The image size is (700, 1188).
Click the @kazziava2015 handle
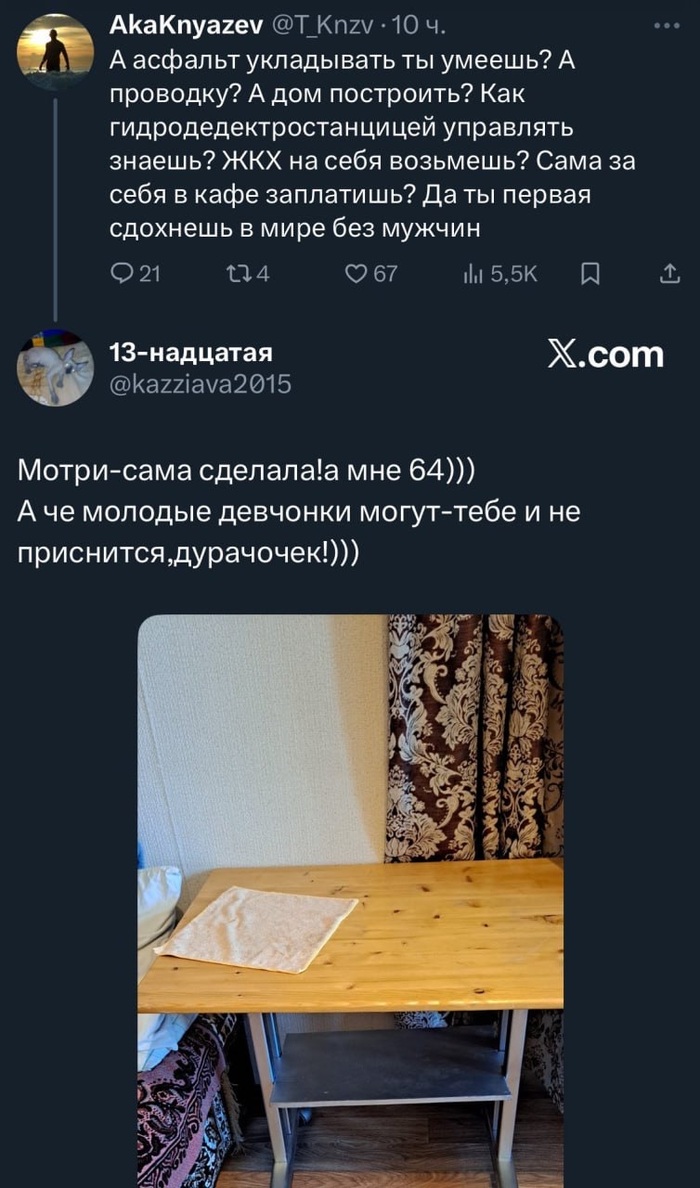pos(201,386)
